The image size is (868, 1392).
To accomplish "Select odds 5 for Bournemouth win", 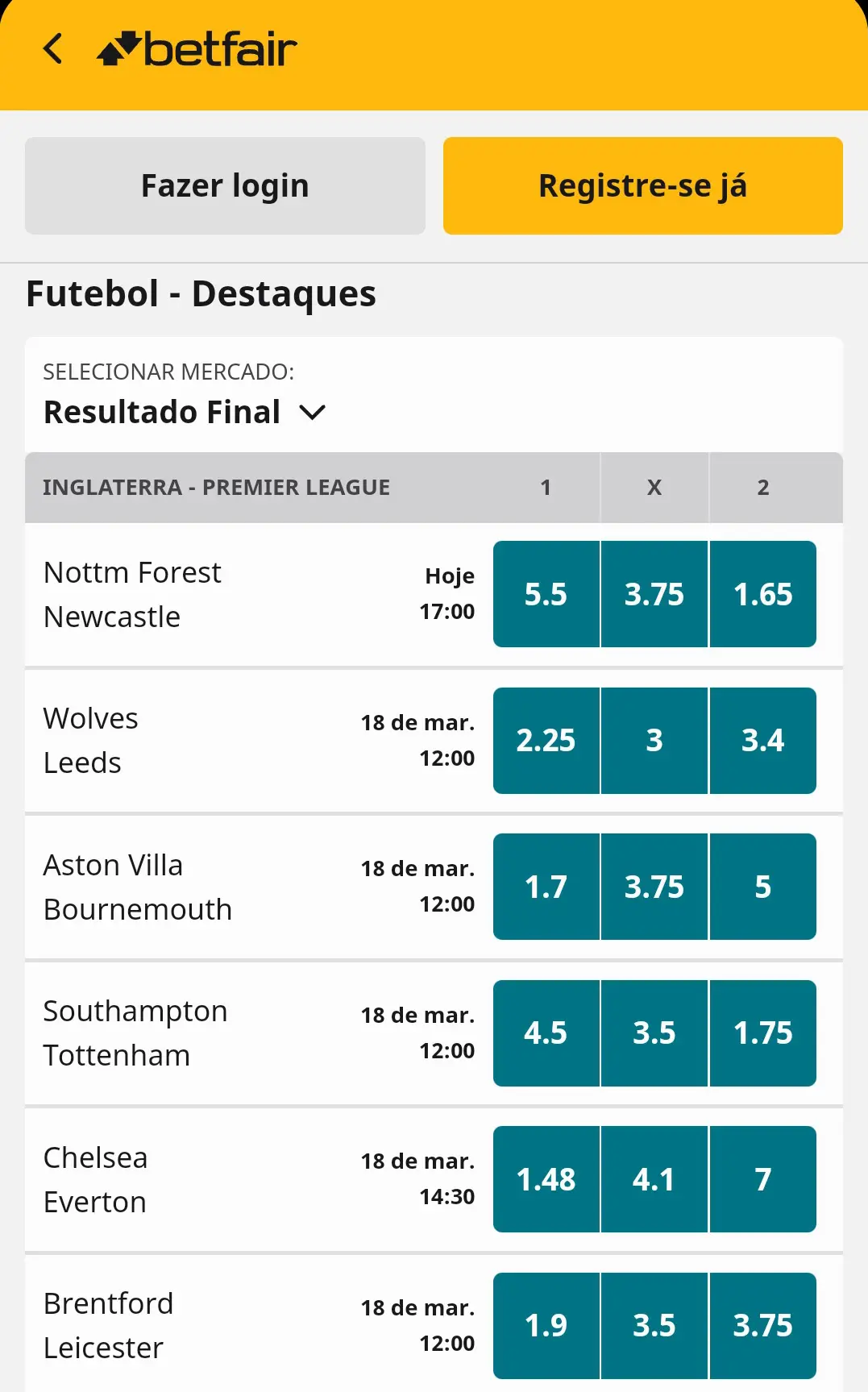I will click(x=762, y=886).
